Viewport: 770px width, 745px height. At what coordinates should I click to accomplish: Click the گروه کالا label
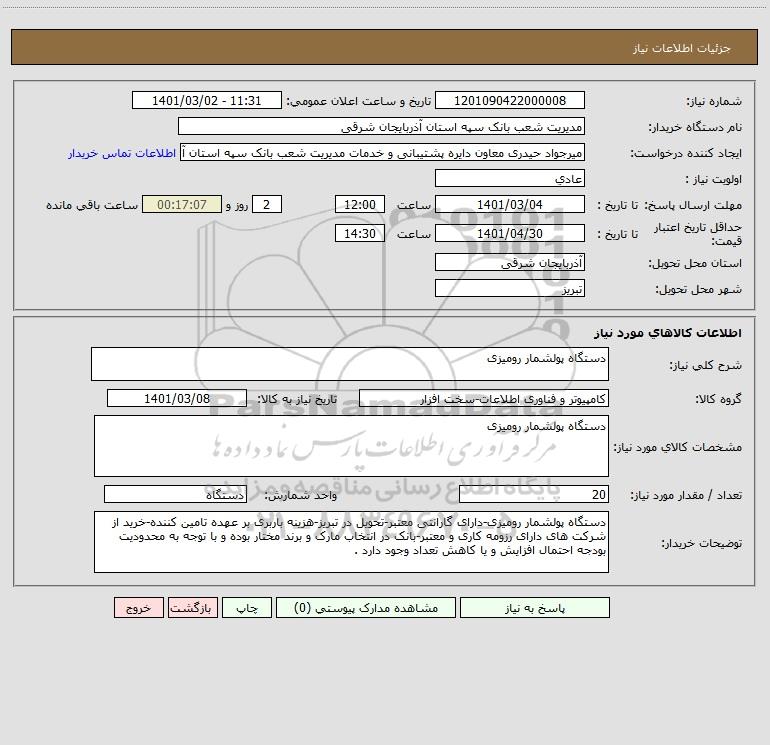point(718,399)
